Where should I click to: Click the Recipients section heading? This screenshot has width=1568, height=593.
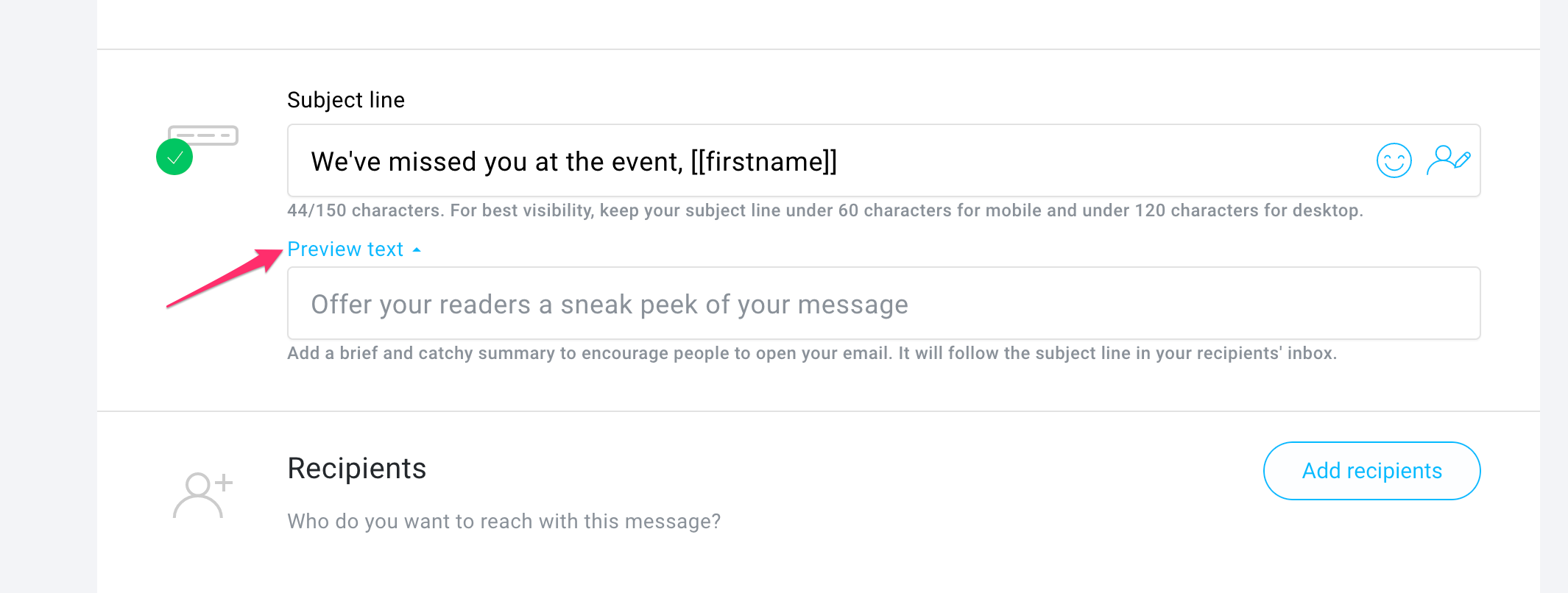pyautogui.click(x=356, y=468)
